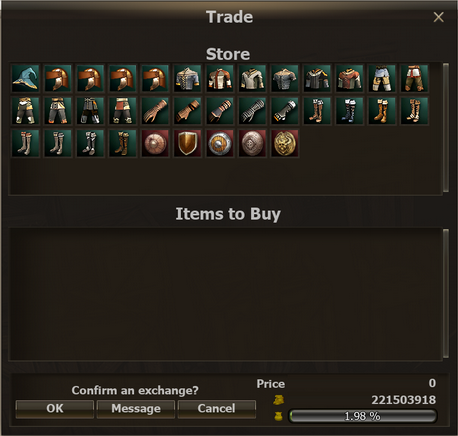Select the dark blue studded boots
458x436 pixels.
pos(349,111)
